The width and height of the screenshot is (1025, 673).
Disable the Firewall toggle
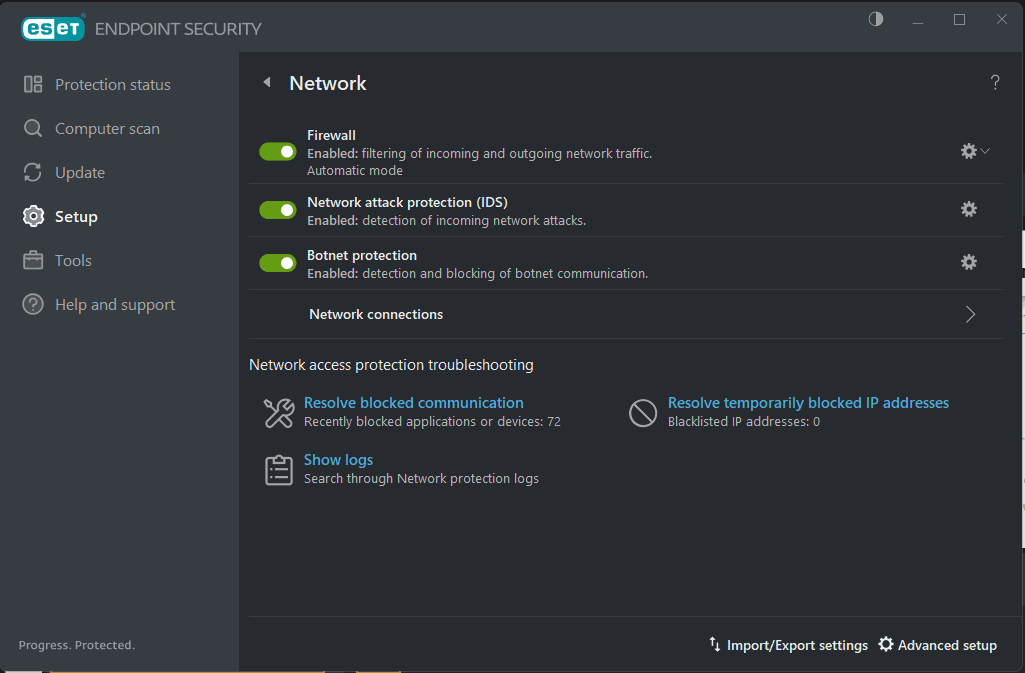point(278,152)
